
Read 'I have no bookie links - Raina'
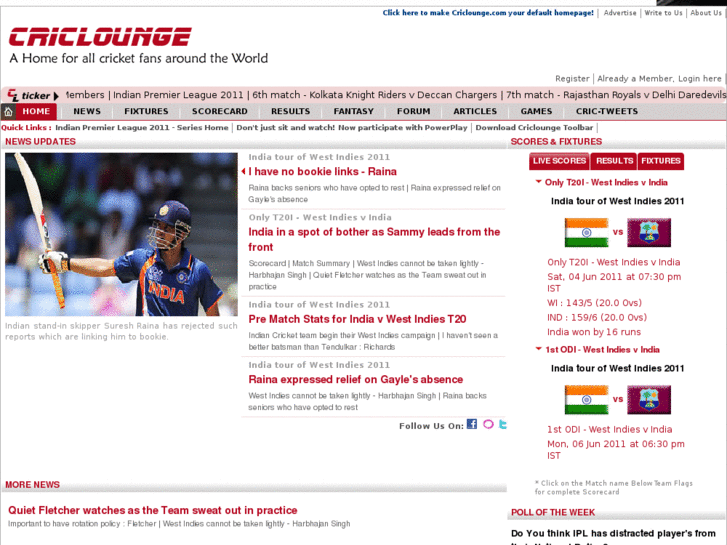pyautogui.click(x=322, y=172)
